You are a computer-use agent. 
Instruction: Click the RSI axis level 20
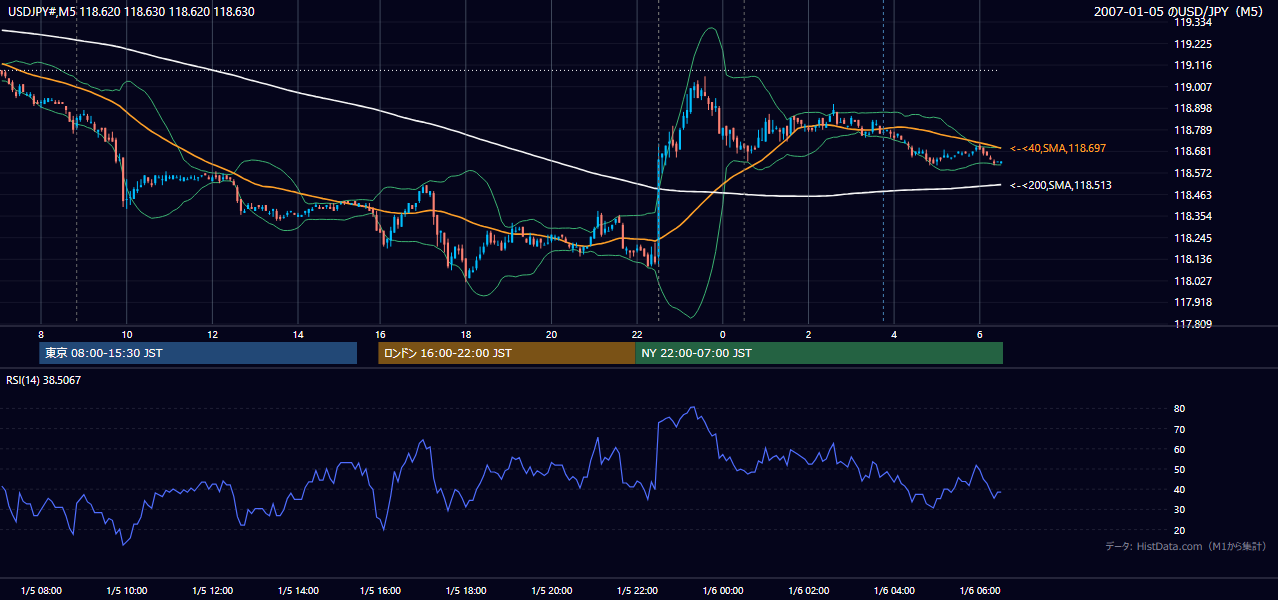1180,530
